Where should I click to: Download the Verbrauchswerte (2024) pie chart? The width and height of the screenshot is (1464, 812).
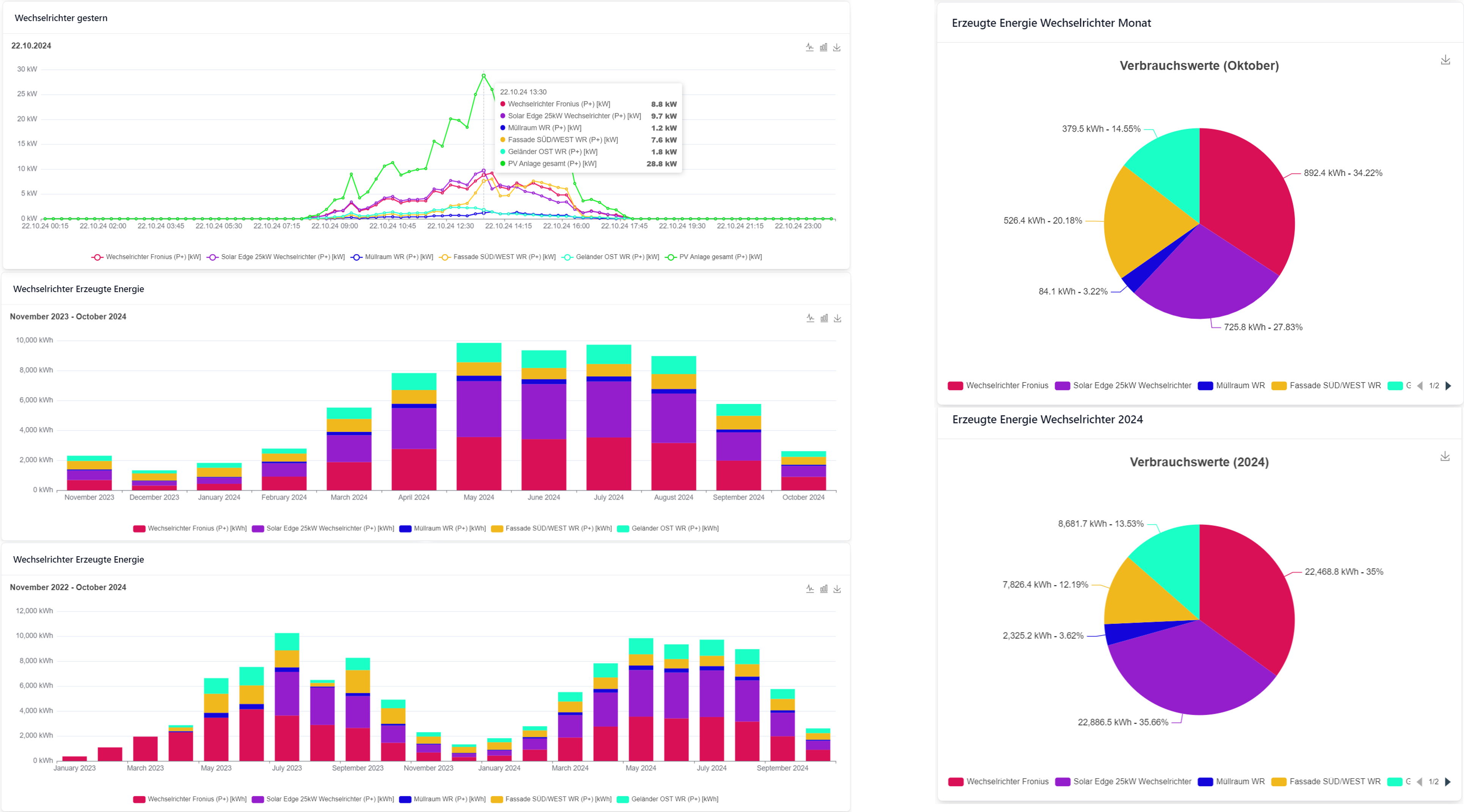[x=1445, y=456]
